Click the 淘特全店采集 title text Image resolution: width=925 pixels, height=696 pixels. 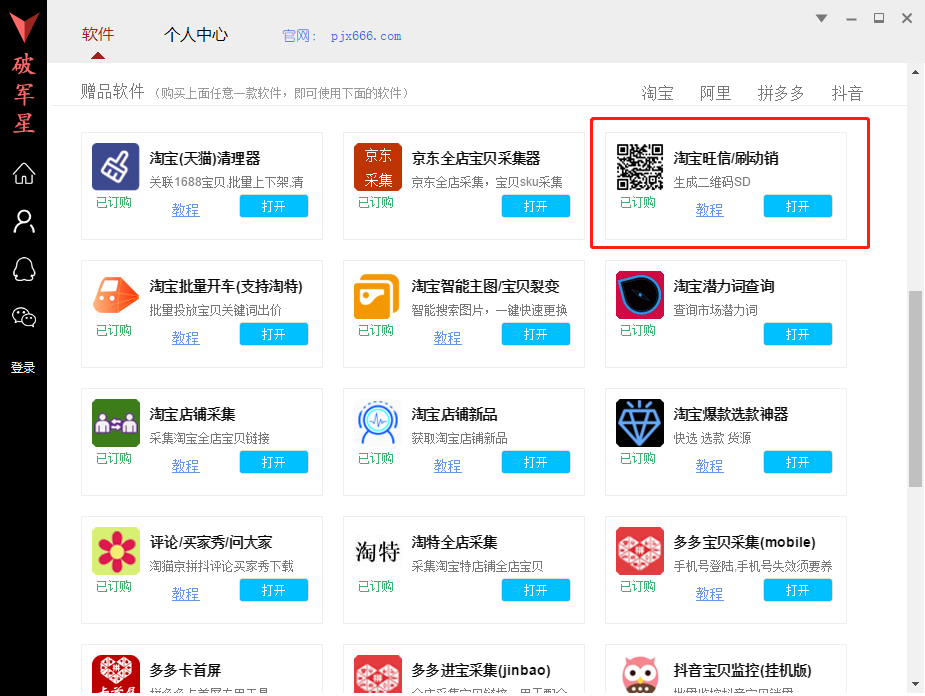click(454, 542)
